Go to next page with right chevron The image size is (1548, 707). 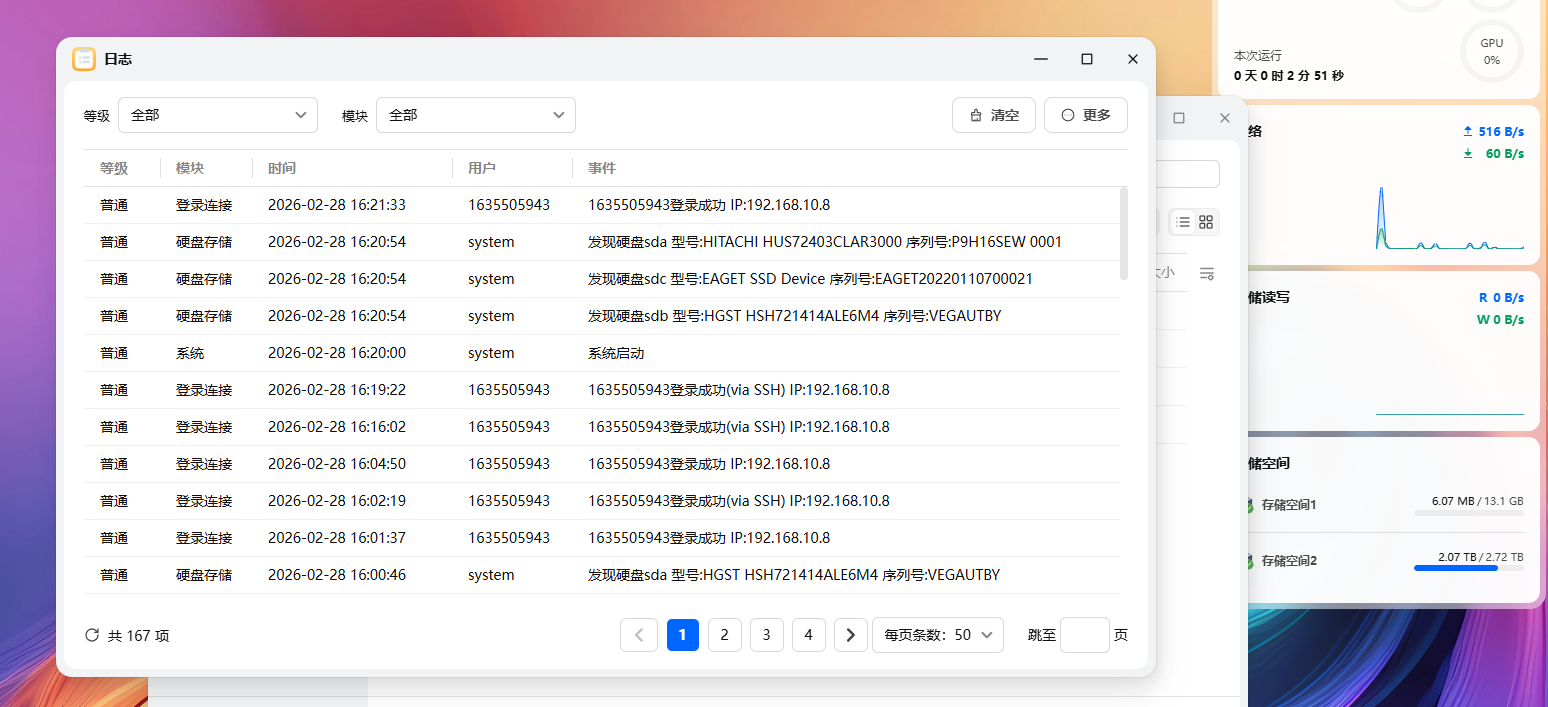(851, 635)
